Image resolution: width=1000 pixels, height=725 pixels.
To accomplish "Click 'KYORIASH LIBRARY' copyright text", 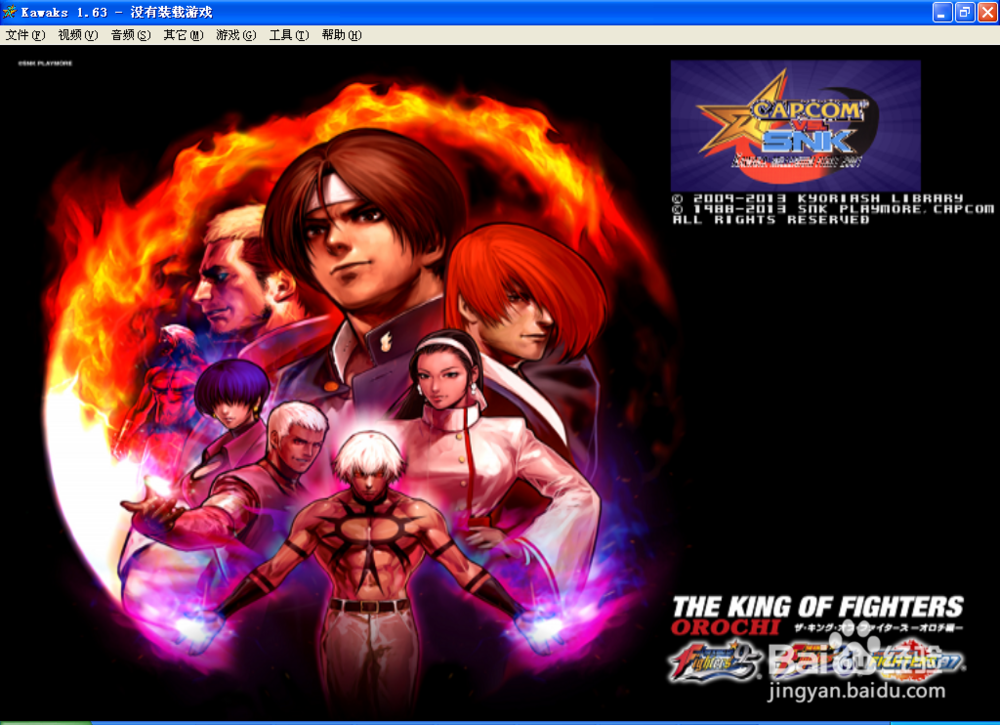I will (x=880, y=198).
